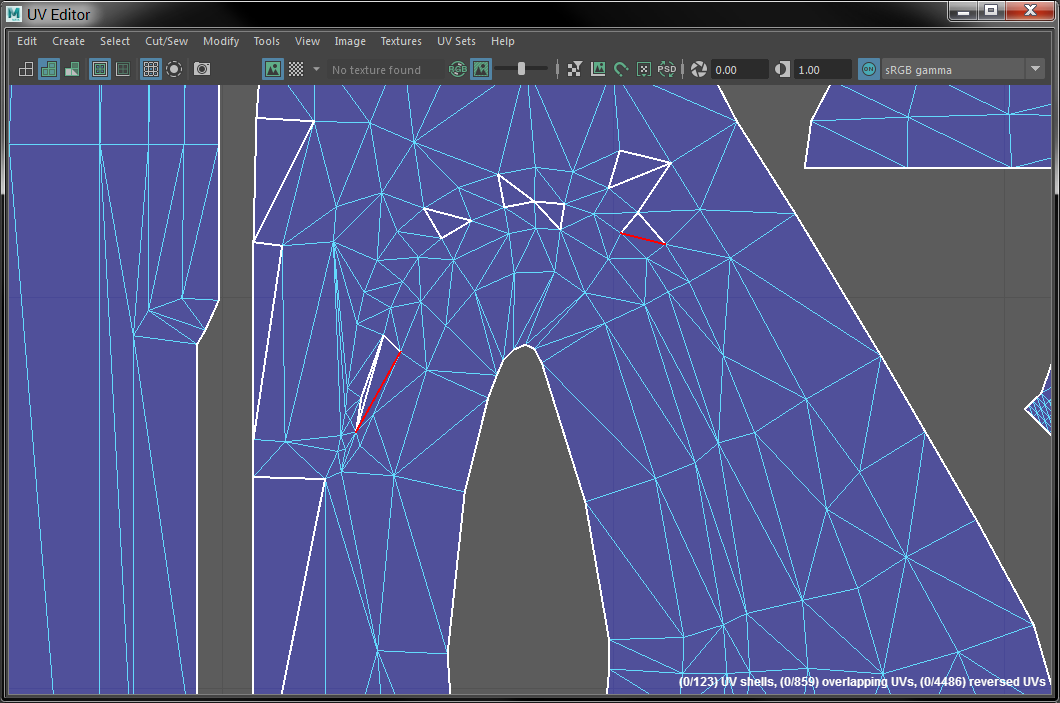The width and height of the screenshot is (1060, 703).
Task: Click the UV snapshot camera icon
Action: click(x=202, y=69)
